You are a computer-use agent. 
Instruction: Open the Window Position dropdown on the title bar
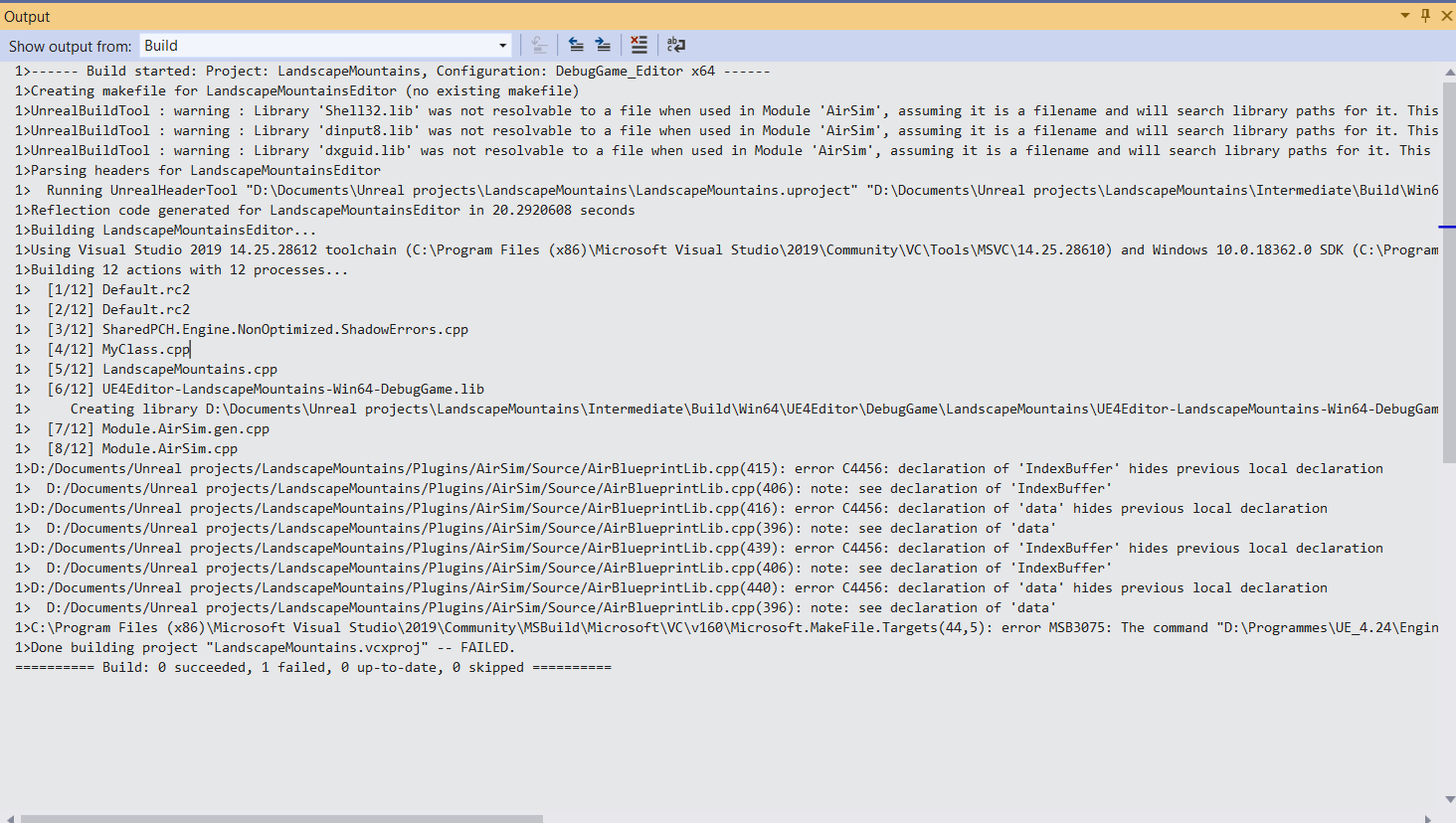tap(1404, 15)
